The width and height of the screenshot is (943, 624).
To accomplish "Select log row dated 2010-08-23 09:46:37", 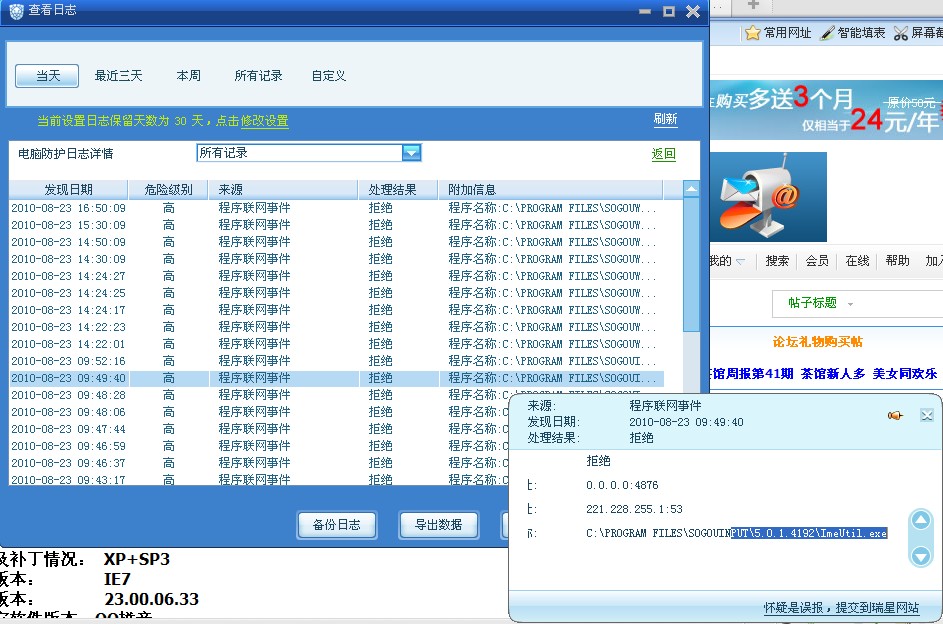I will (259, 463).
